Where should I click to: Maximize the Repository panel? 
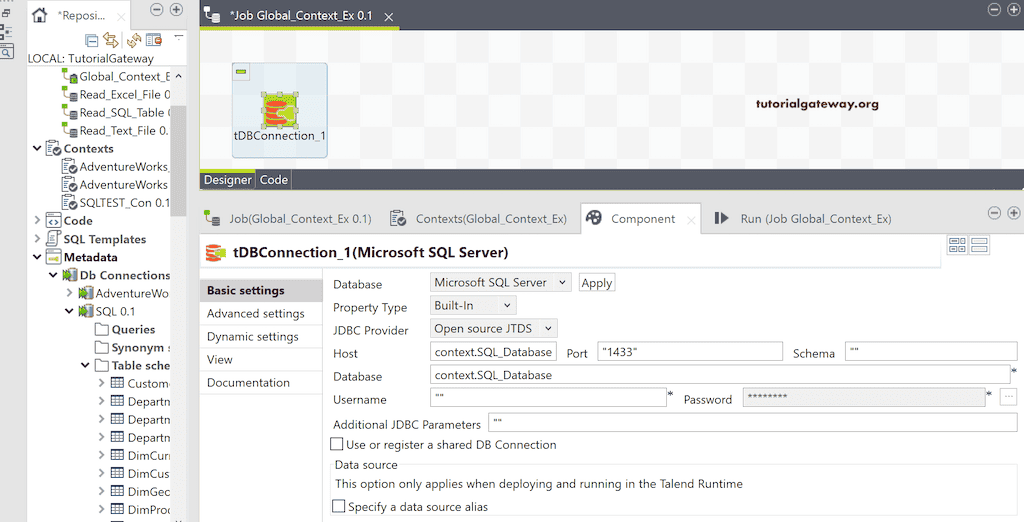tap(176, 9)
